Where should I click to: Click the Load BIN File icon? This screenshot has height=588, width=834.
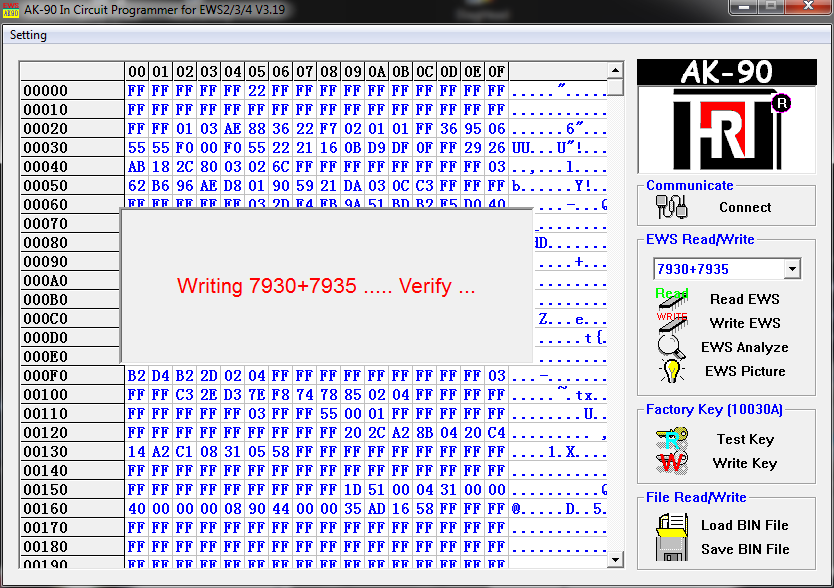pyautogui.click(x=672, y=525)
